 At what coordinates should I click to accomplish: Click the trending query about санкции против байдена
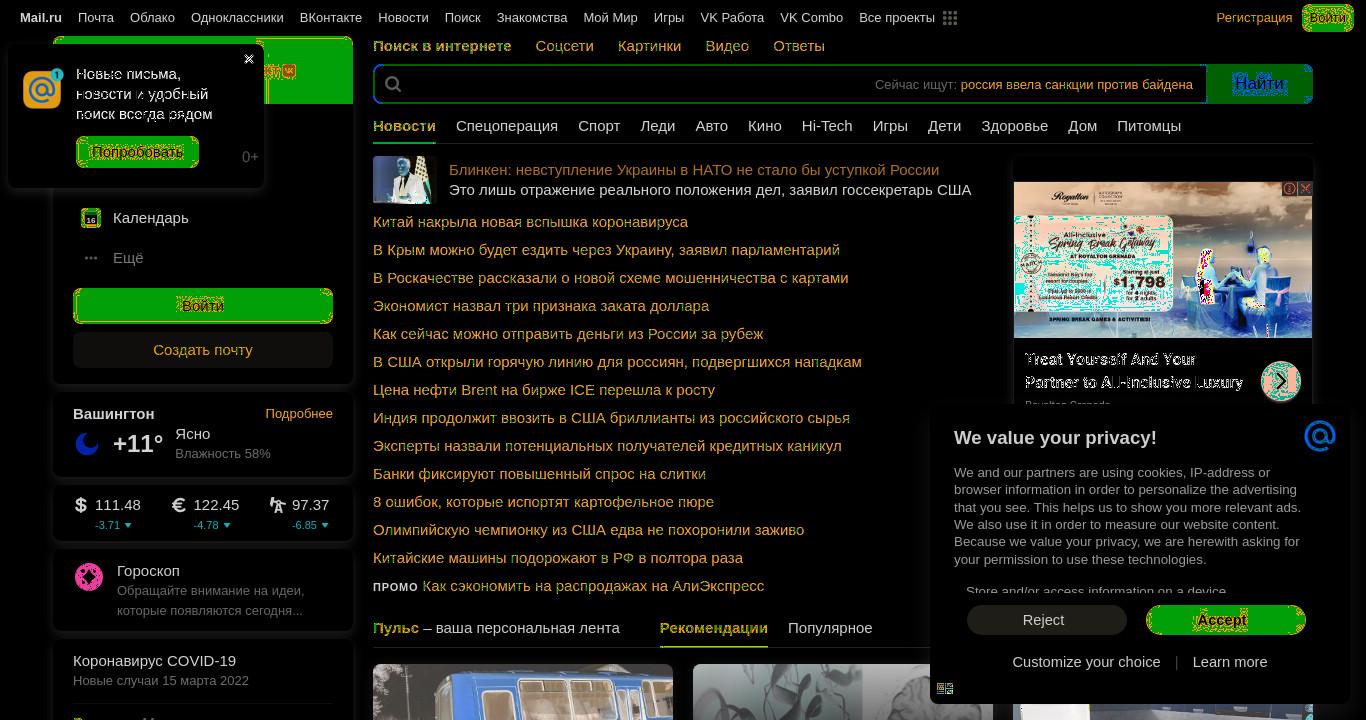click(1076, 85)
